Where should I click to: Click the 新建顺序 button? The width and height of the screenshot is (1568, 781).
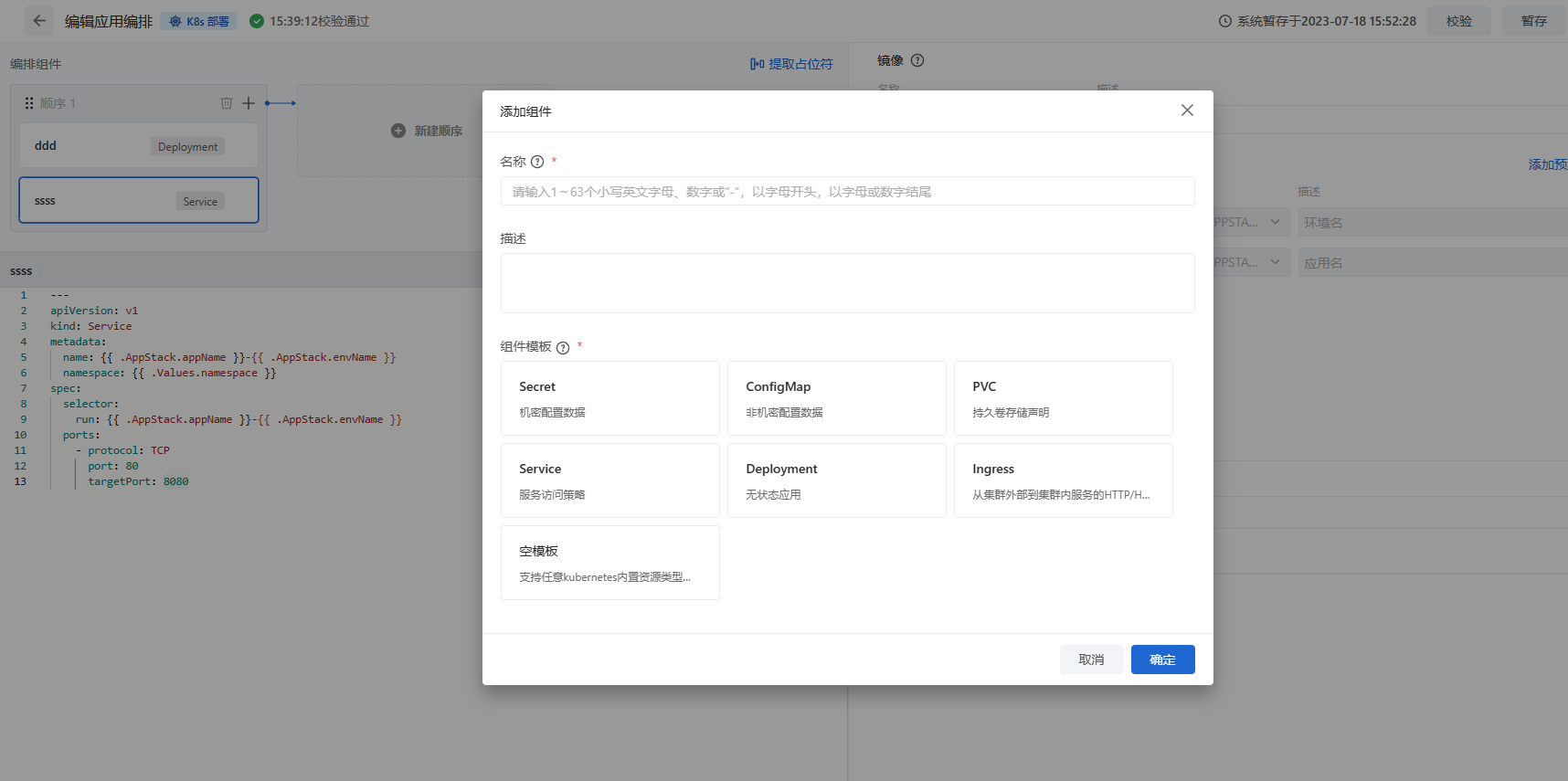pos(427,131)
